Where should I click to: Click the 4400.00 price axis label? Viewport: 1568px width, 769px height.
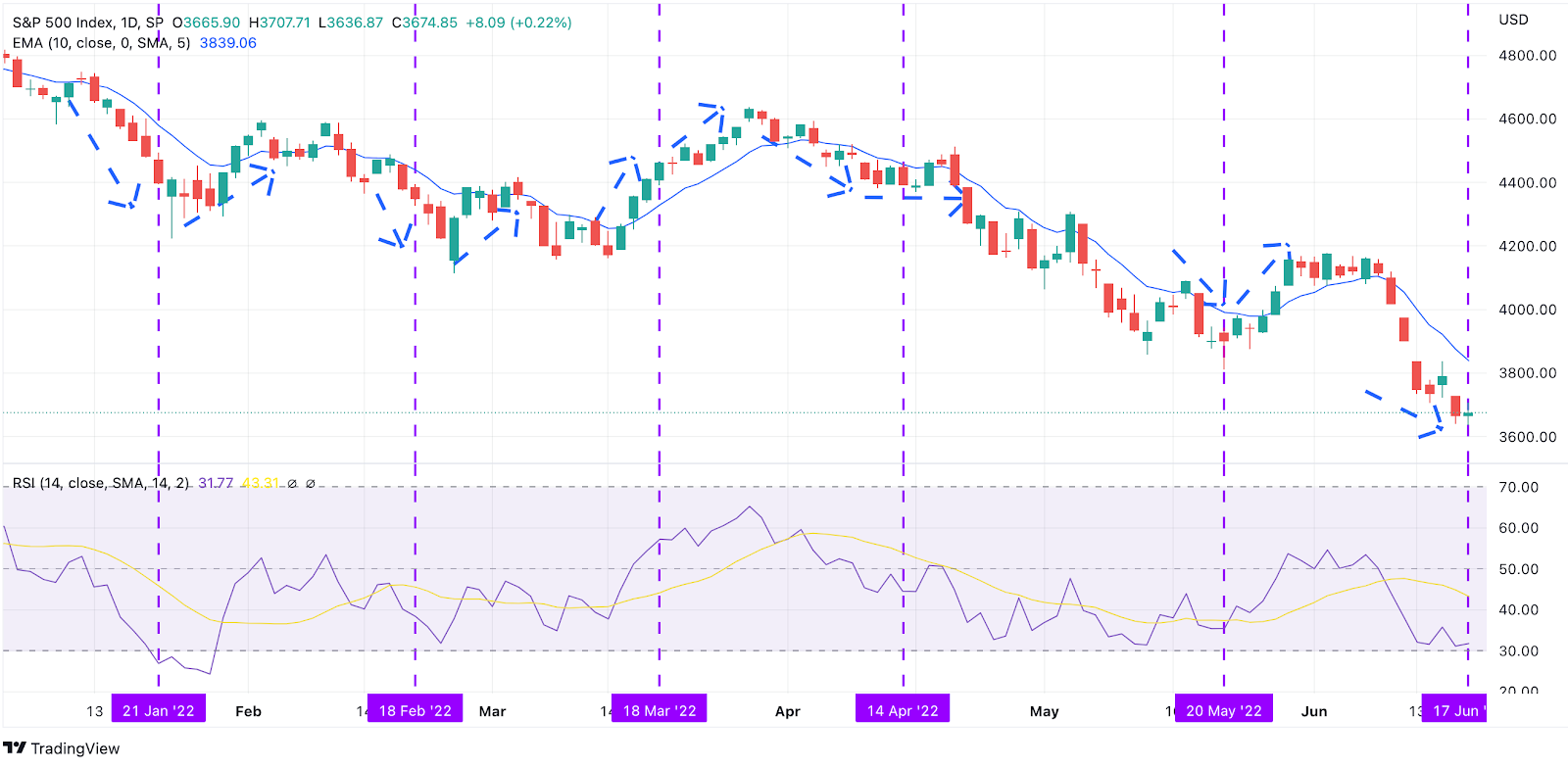point(1528,182)
